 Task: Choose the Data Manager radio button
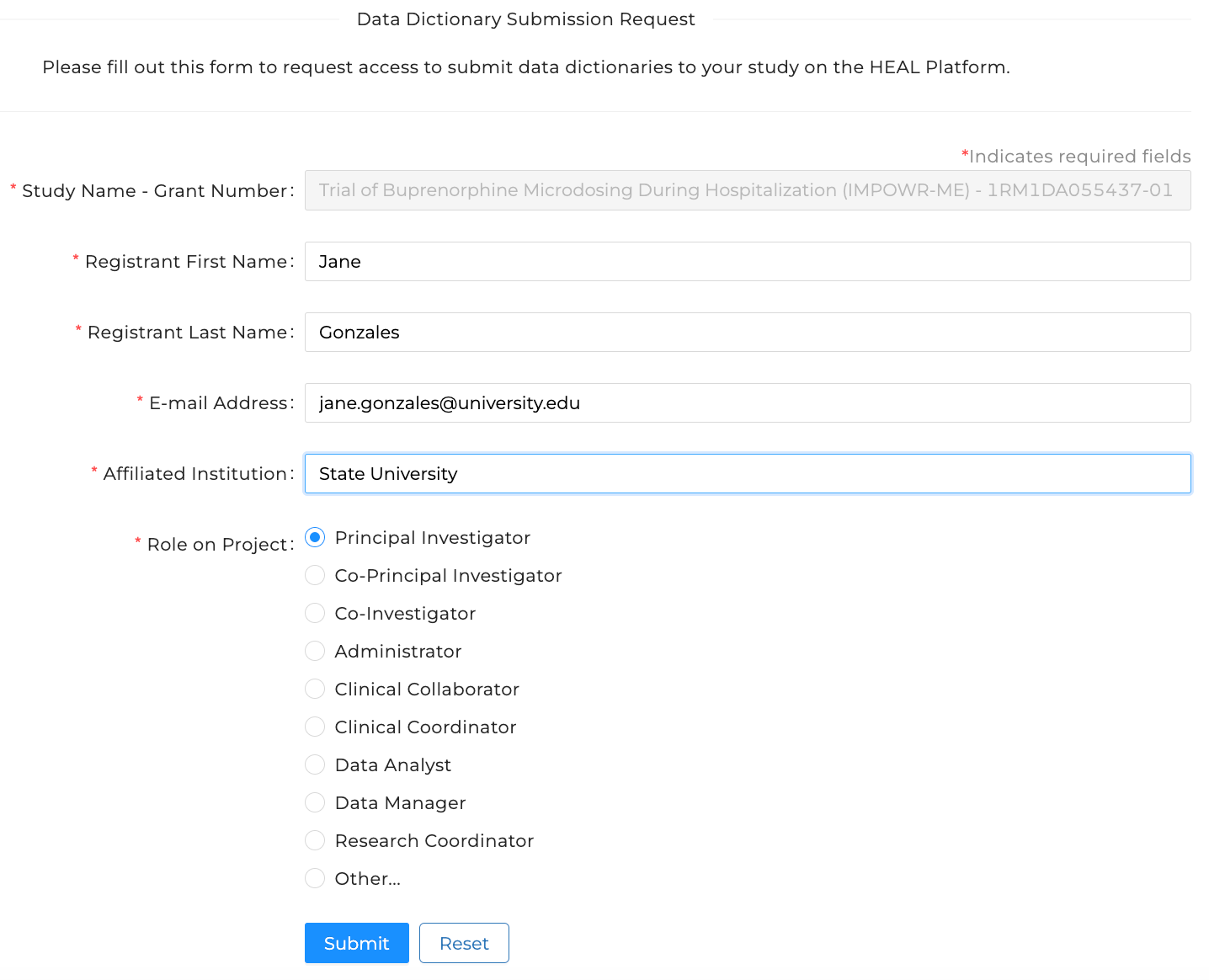tap(315, 802)
